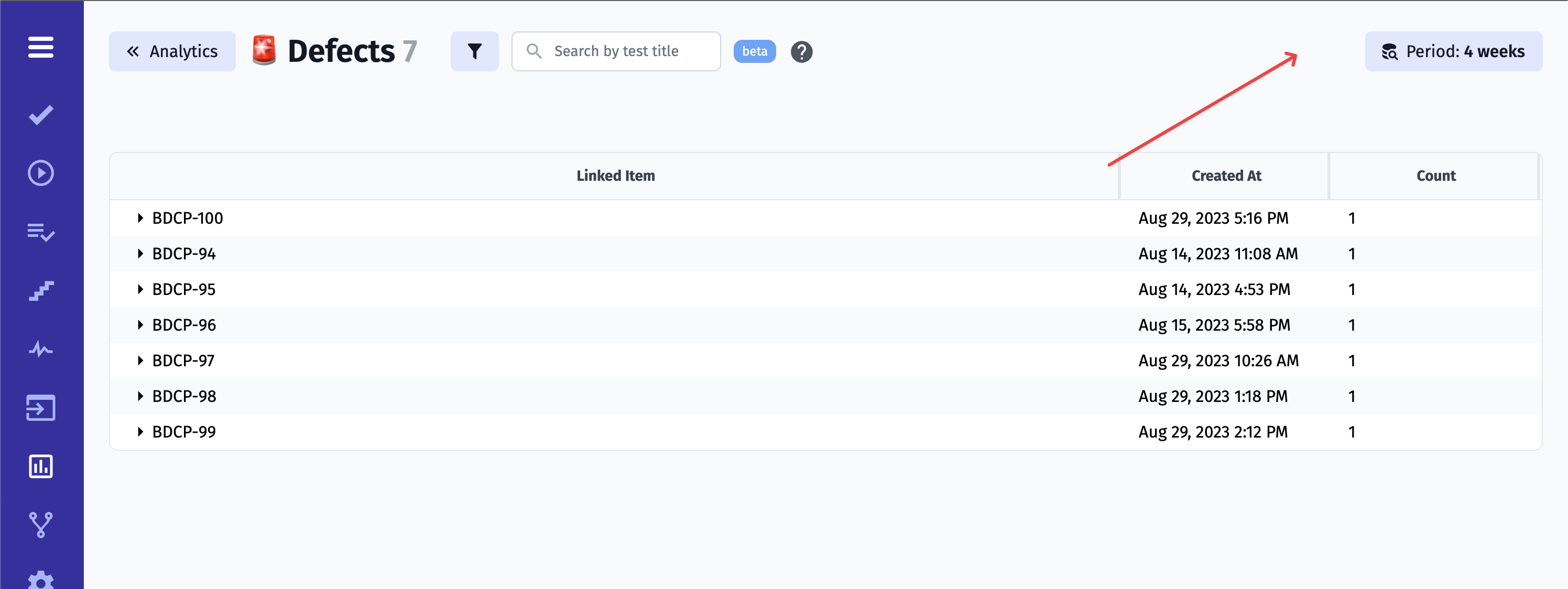
Task: Open the Branches fork sidebar icon
Action: [41, 525]
